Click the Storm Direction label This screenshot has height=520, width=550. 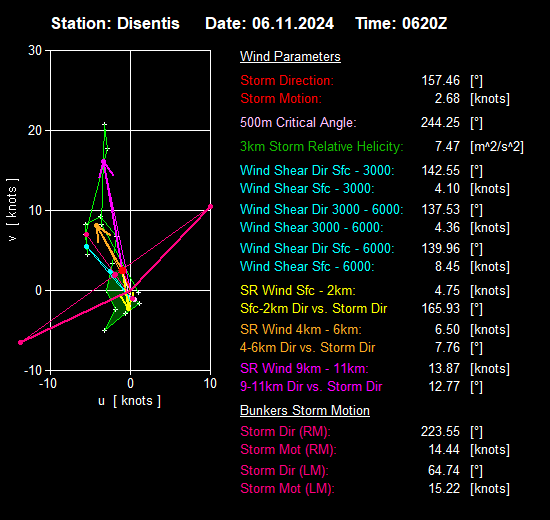287,80
